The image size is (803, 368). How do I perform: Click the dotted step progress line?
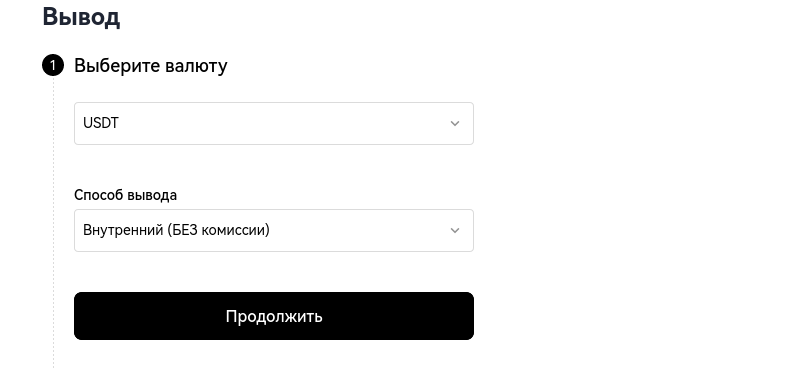(x=53, y=222)
